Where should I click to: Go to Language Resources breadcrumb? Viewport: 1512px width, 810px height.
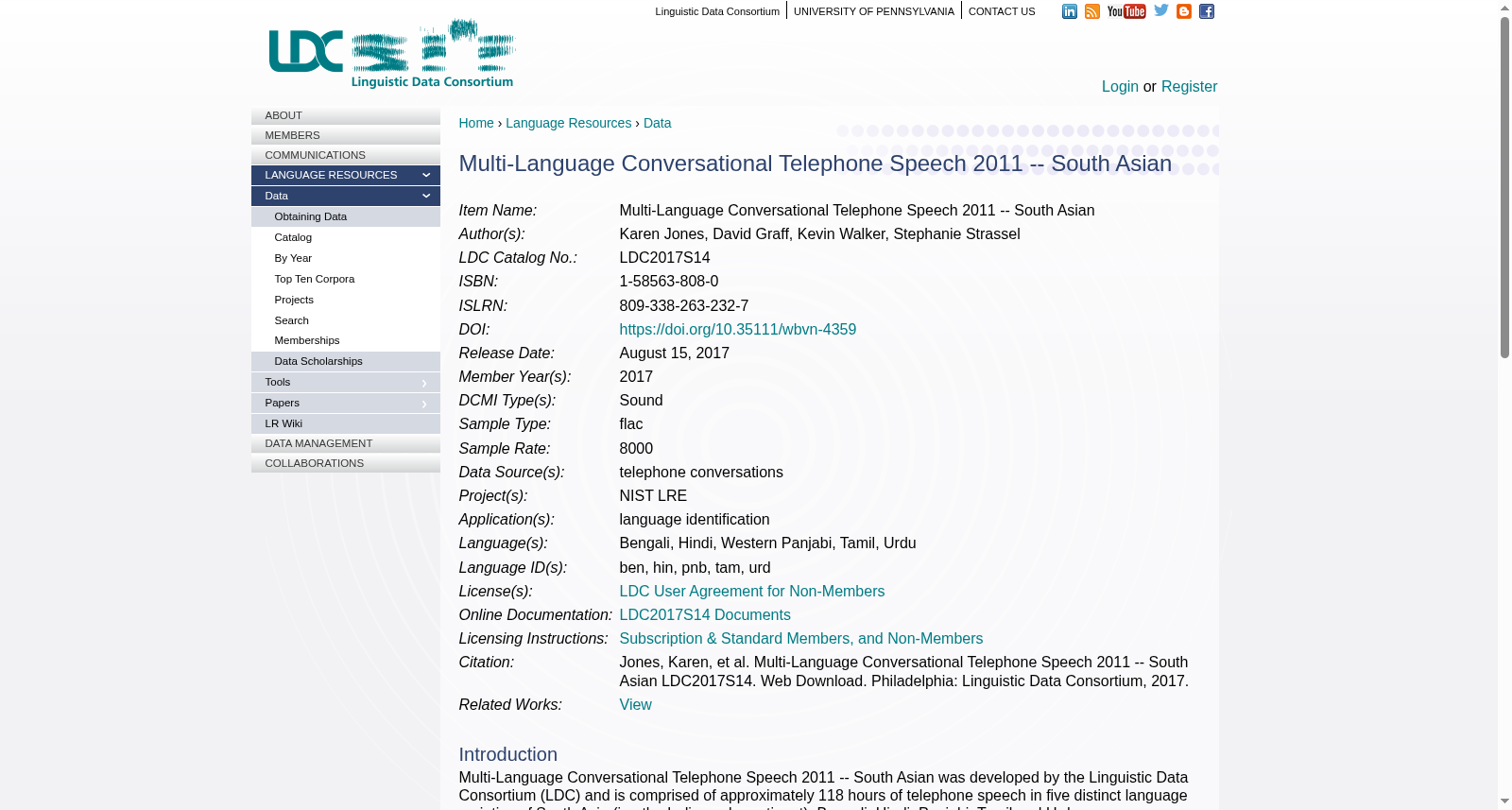568,123
